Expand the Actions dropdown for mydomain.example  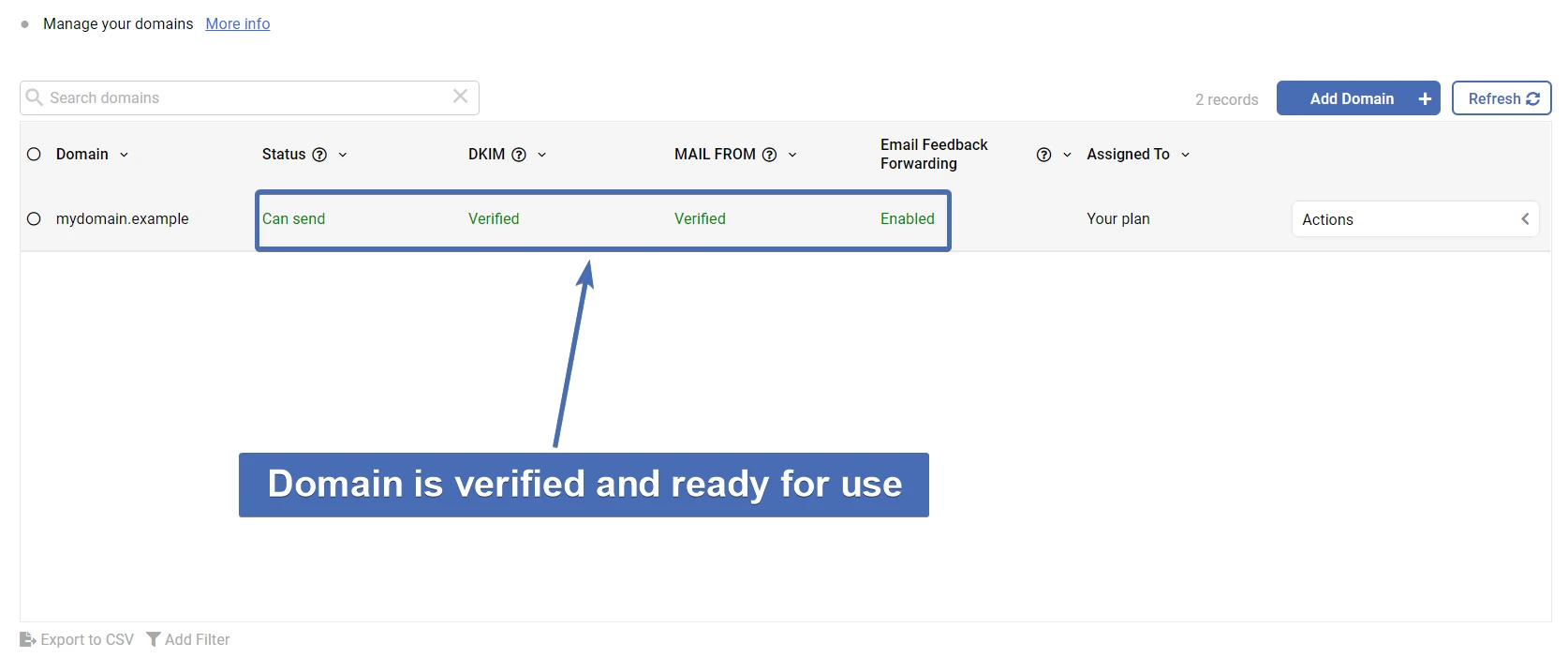pos(1415,219)
